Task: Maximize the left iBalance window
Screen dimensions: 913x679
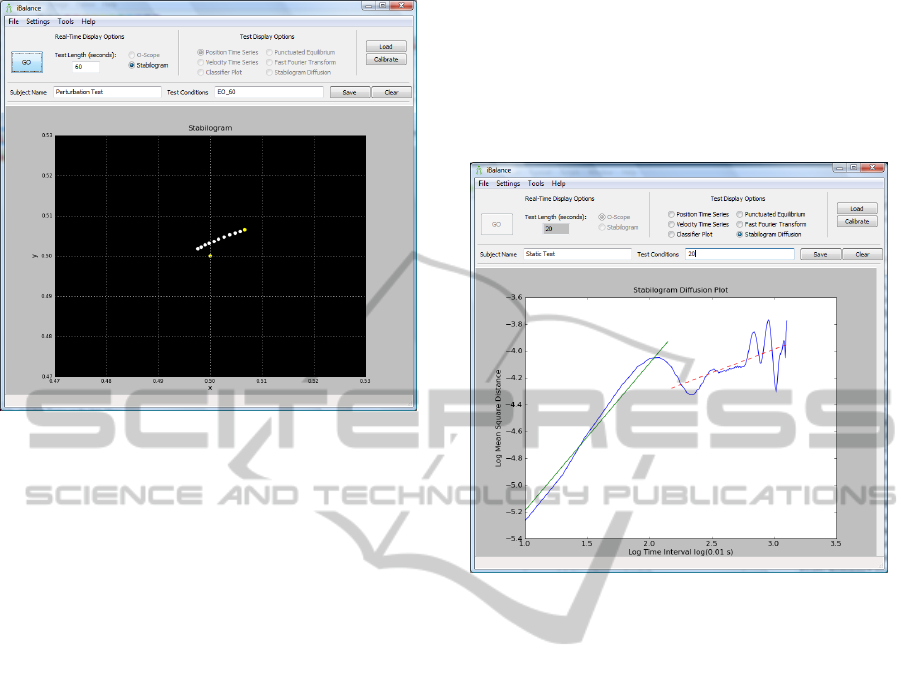Action: 383,6
